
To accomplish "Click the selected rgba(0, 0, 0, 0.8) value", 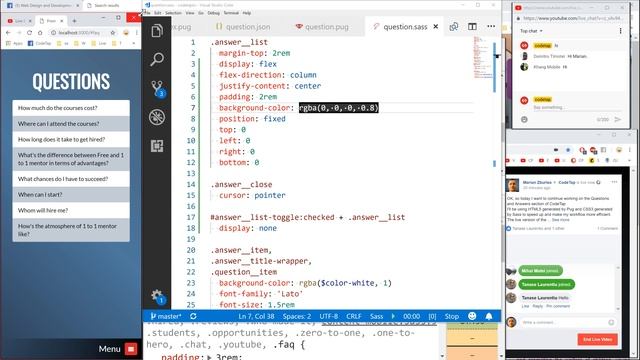I will coord(339,108).
